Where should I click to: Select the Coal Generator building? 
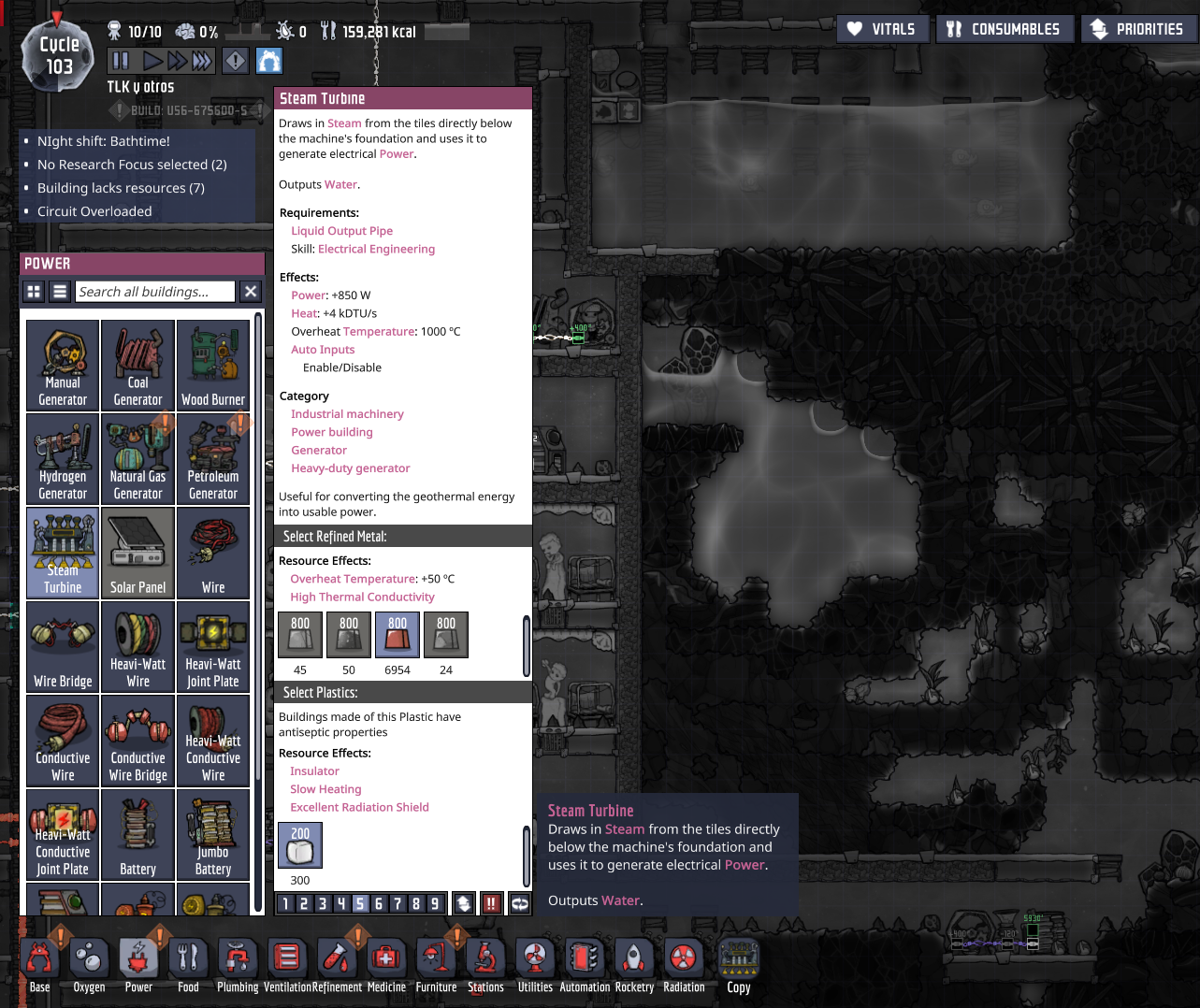137,366
